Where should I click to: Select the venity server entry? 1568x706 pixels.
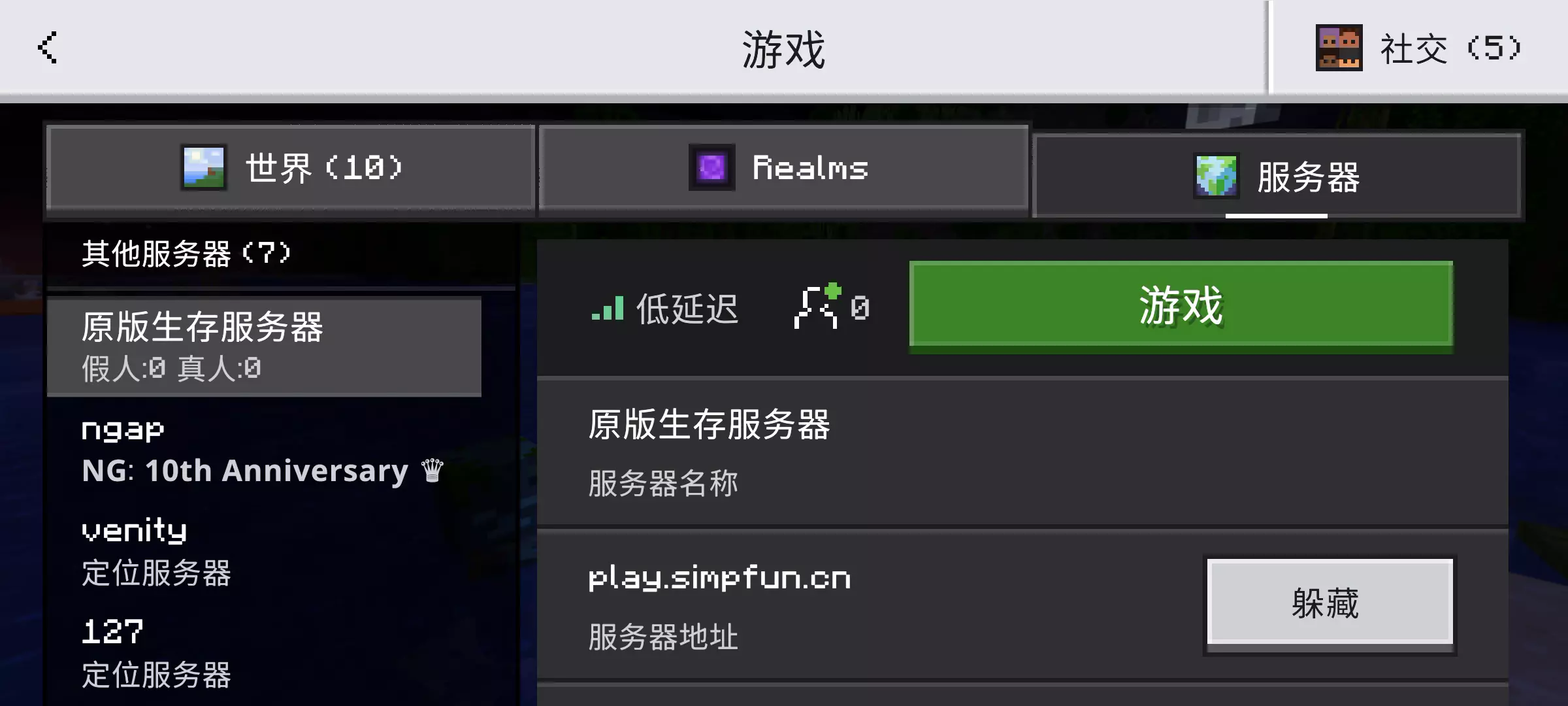[x=264, y=552]
